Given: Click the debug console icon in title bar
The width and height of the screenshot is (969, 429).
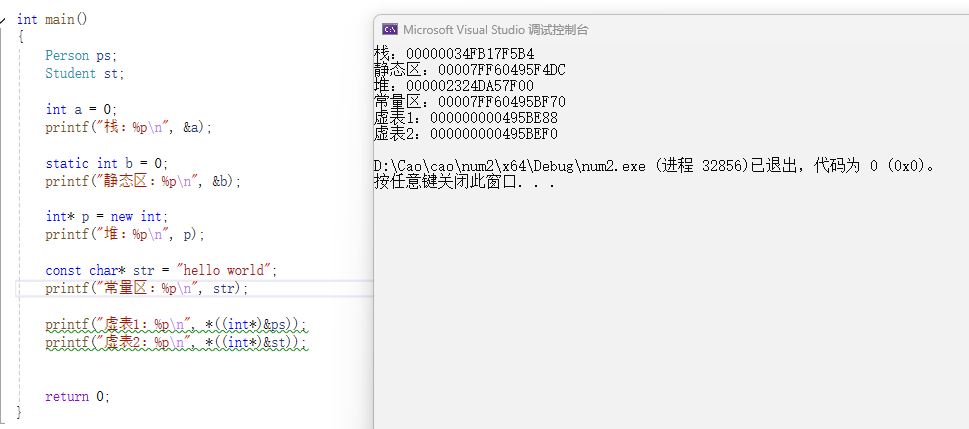Looking at the screenshot, I should 389,29.
